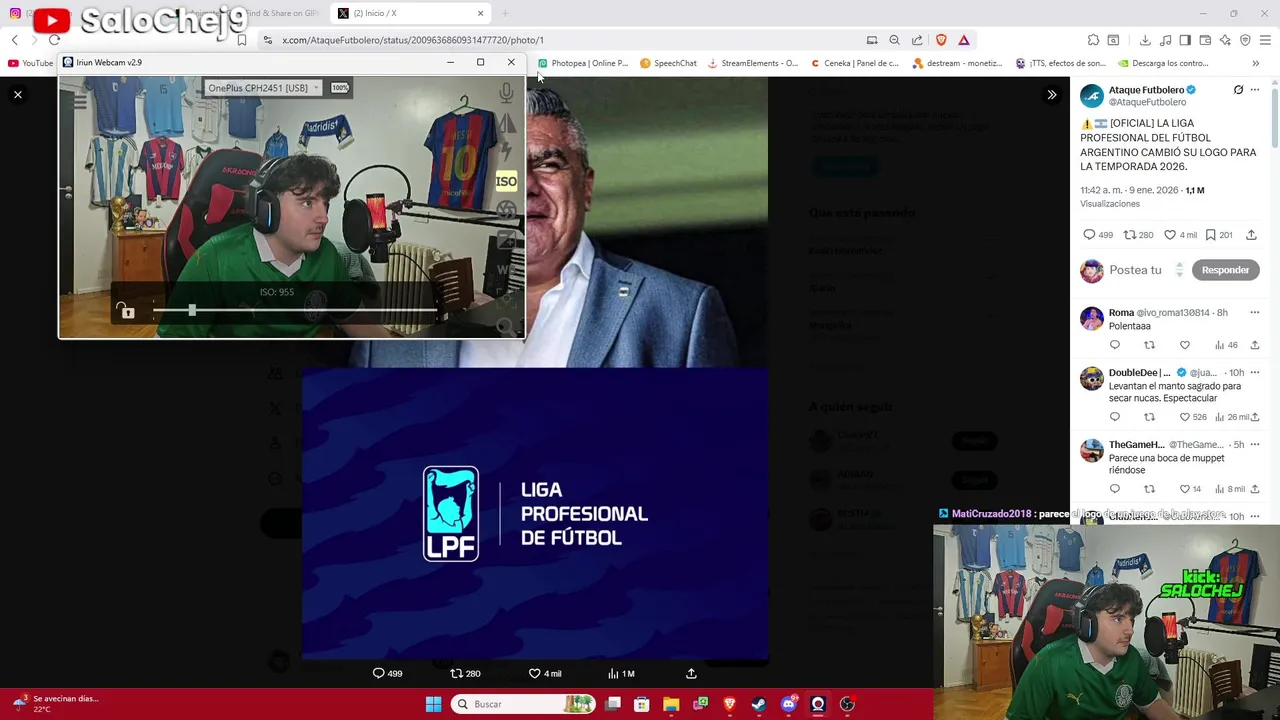Click the share icon beside 201 bookmarks
The image size is (1280, 720).
pos(1251,235)
